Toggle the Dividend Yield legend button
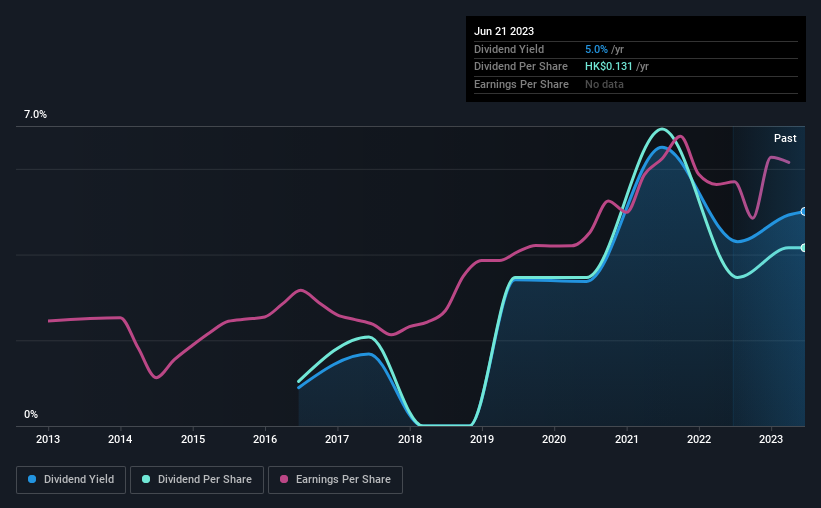This screenshot has height=508, width=821. coord(71,480)
